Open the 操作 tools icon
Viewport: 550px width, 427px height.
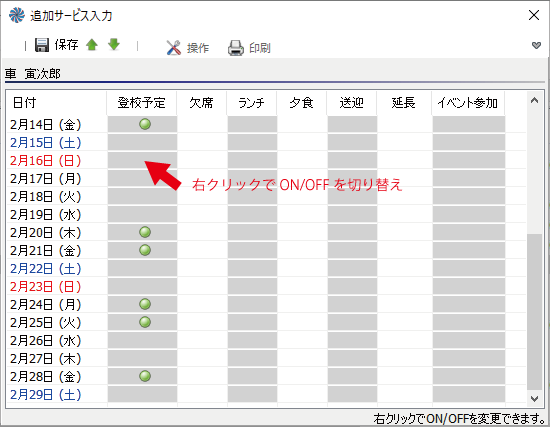[x=174, y=48]
